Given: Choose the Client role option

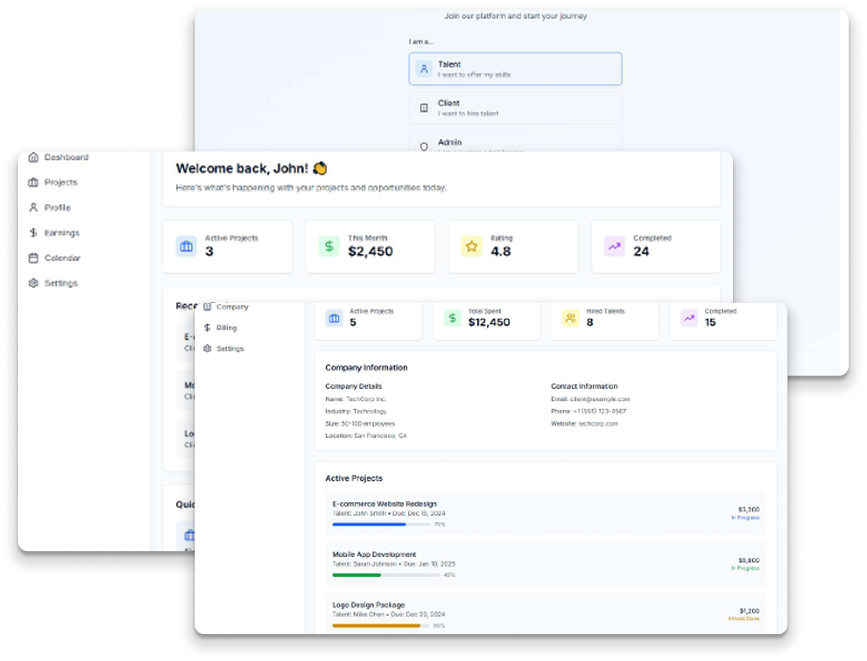Looking at the screenshot, I should click(x=515, y=108).
